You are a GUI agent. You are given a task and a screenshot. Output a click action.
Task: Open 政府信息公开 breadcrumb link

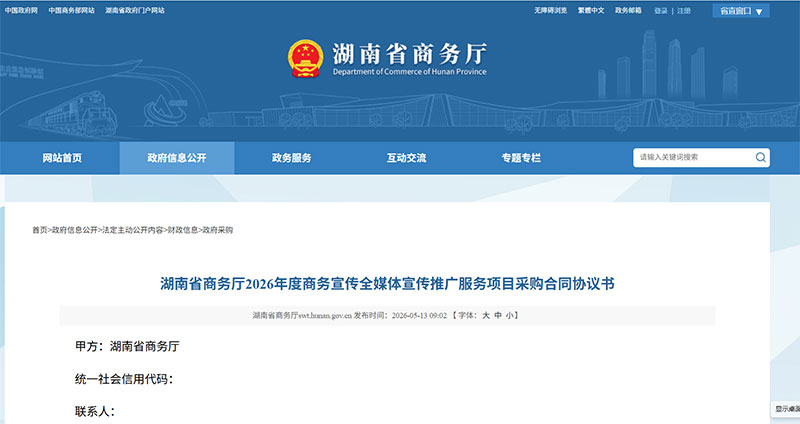pyautogui.click(x=74, y=230)
